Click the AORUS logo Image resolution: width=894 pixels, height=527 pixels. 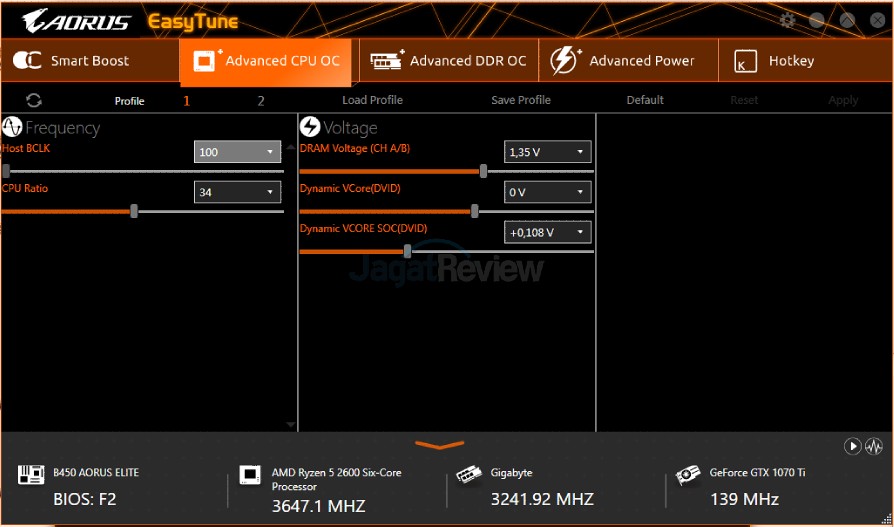pos(76,21)
